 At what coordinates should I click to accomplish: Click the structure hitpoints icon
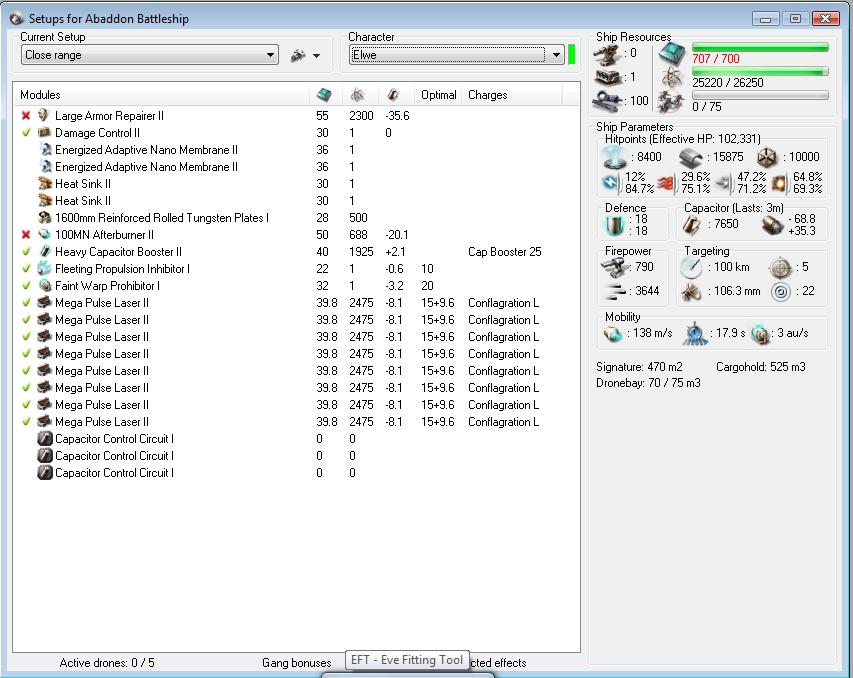(766, 157)
